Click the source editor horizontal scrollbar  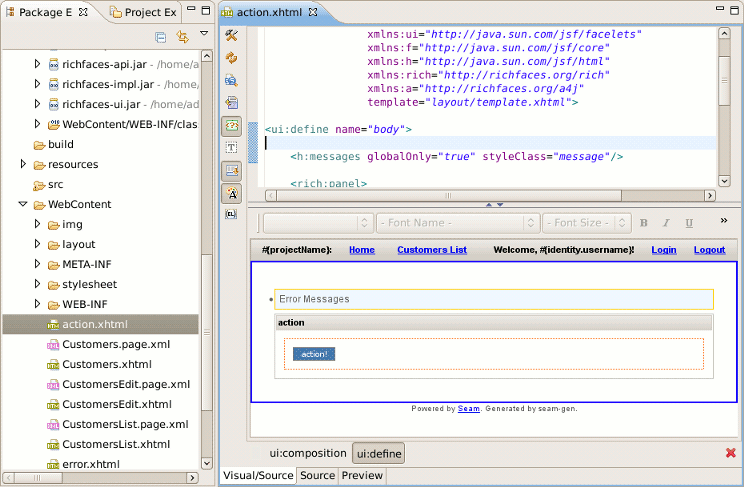point(450,195)
